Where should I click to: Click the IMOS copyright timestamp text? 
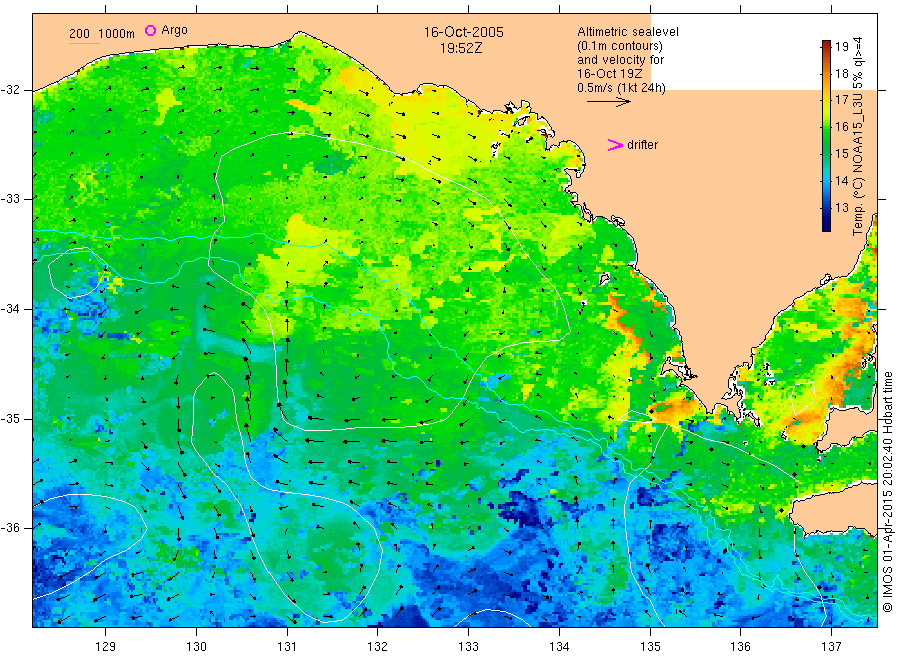coord(888,492)
